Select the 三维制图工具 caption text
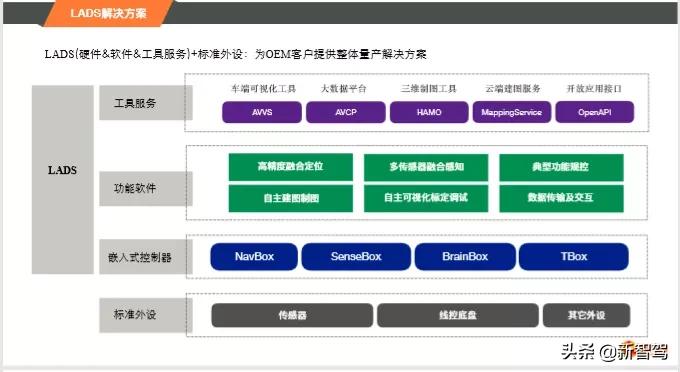Viewport: 680px width, 372px height. [x=428, y=89]
